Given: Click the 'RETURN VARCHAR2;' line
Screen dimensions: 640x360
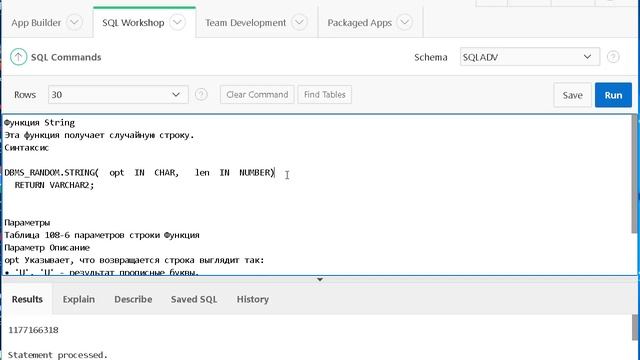Looking at the screenshot, I should click(54, 185).
